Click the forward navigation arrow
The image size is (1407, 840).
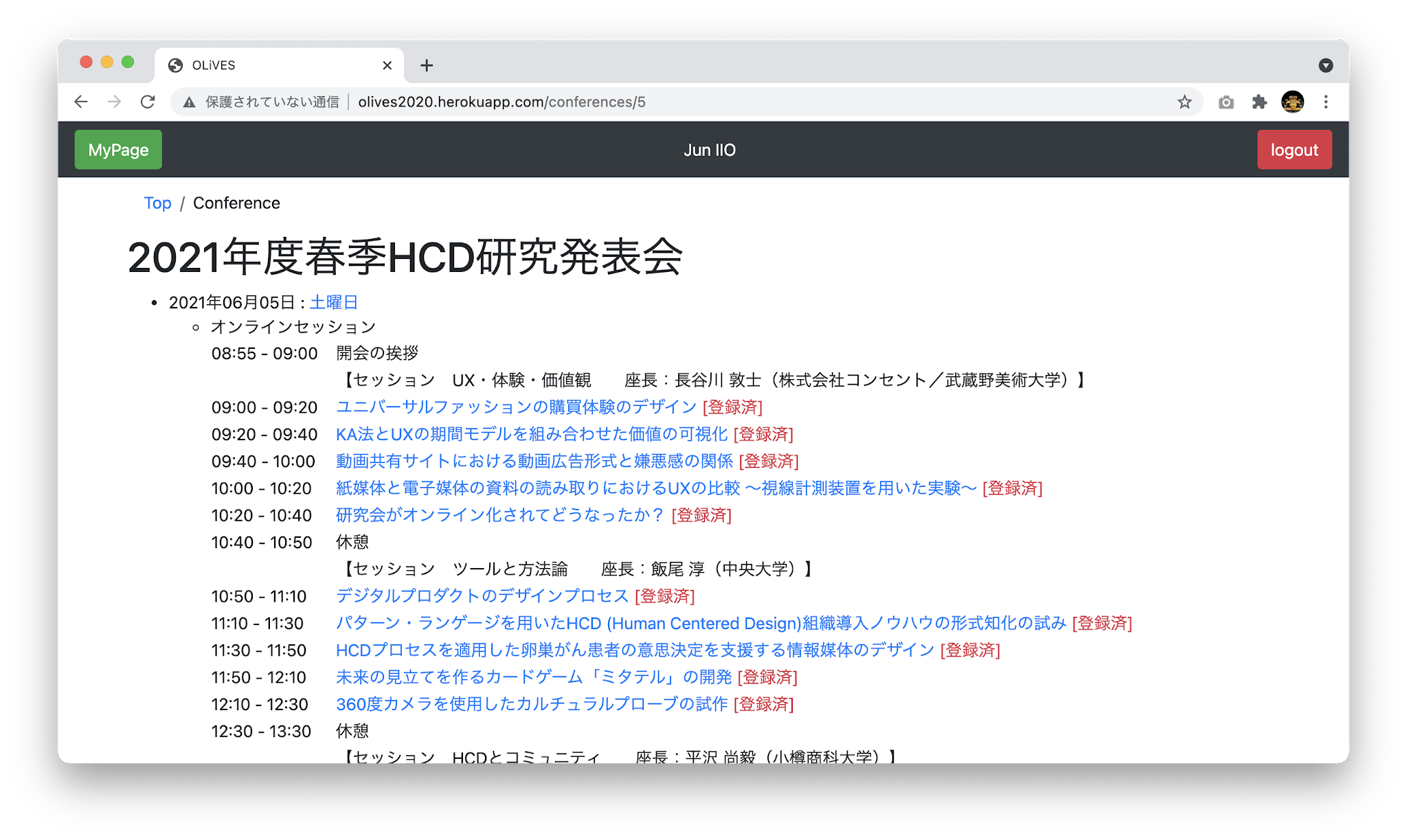pyautogui.click(x=114, y=101)
